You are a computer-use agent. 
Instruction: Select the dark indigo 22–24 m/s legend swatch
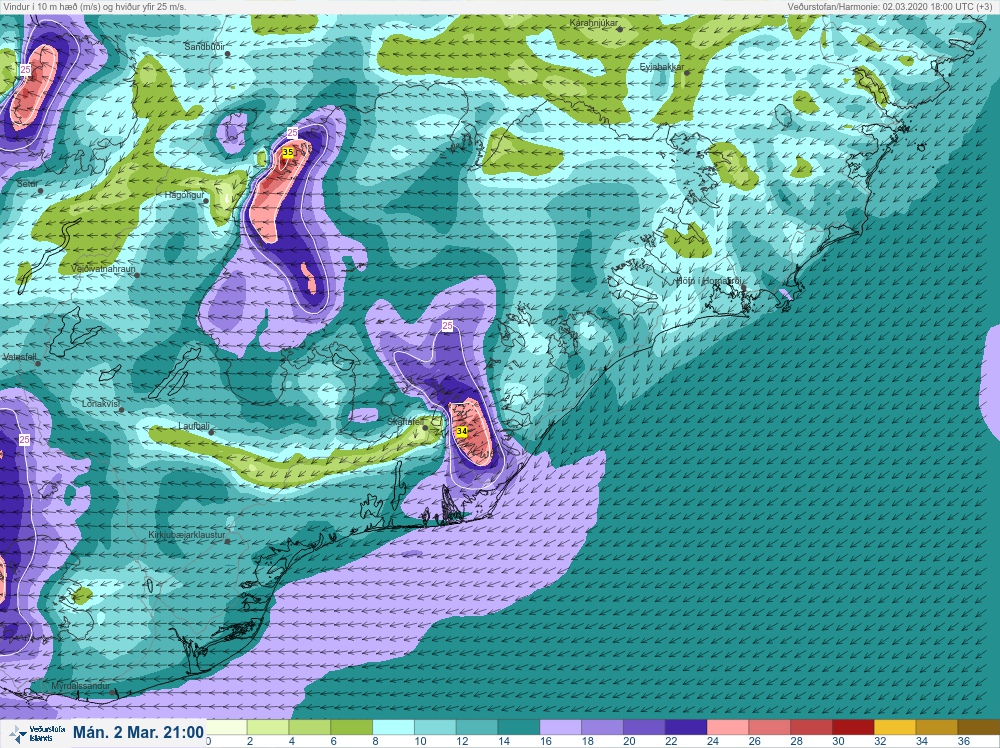686,728
